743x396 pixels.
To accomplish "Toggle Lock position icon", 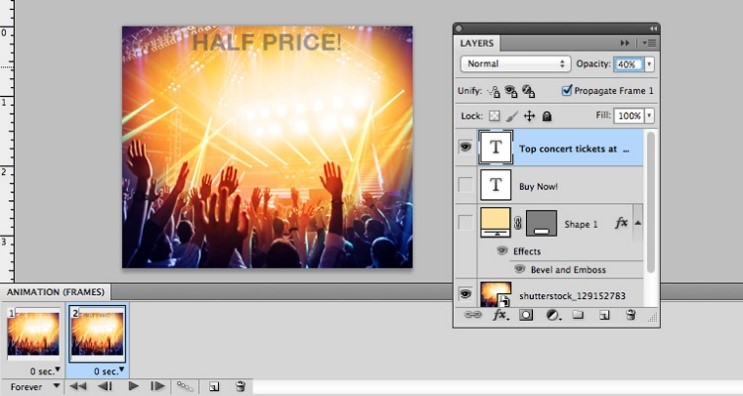I will coord(529,116).
